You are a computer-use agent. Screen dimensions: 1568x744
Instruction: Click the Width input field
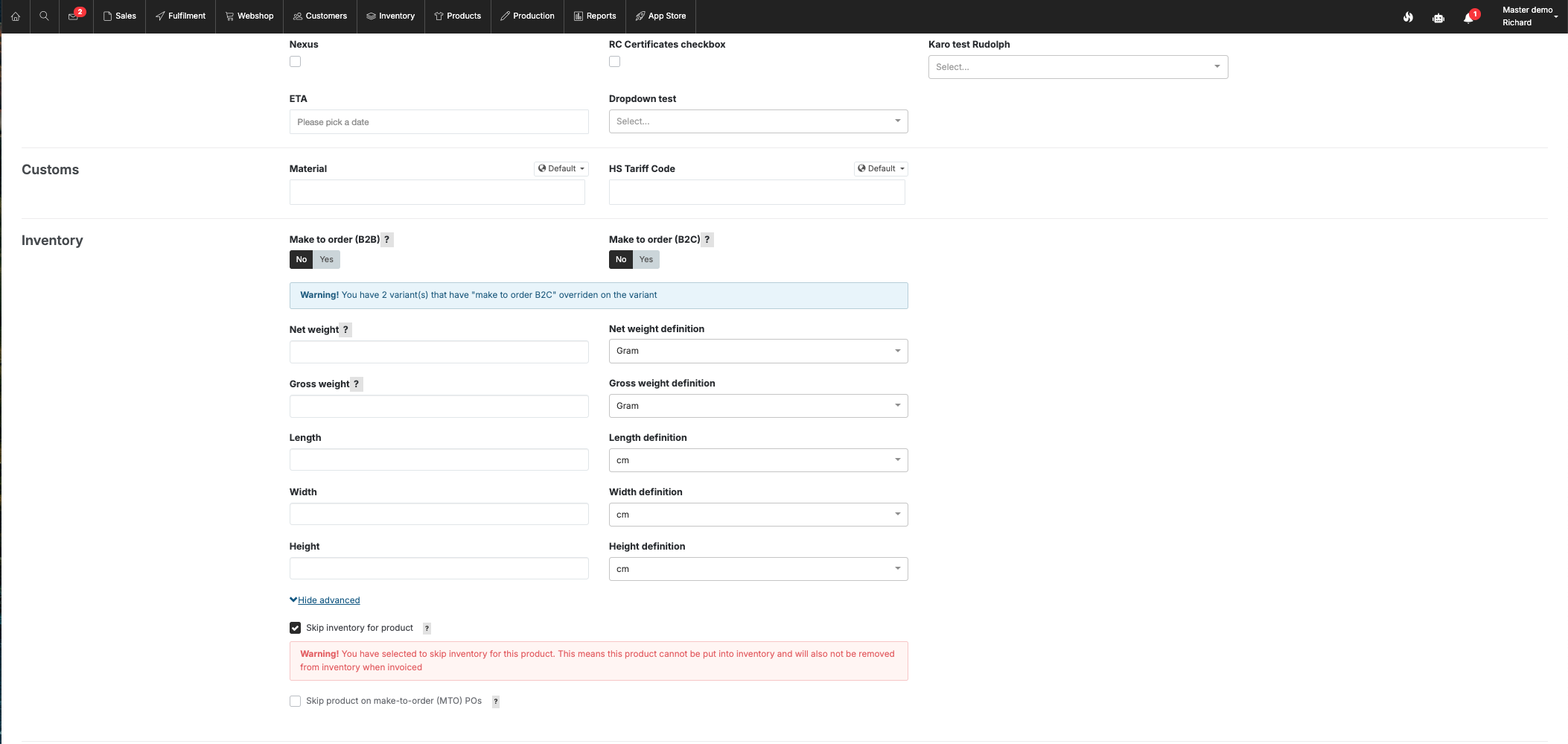(439, 514)
